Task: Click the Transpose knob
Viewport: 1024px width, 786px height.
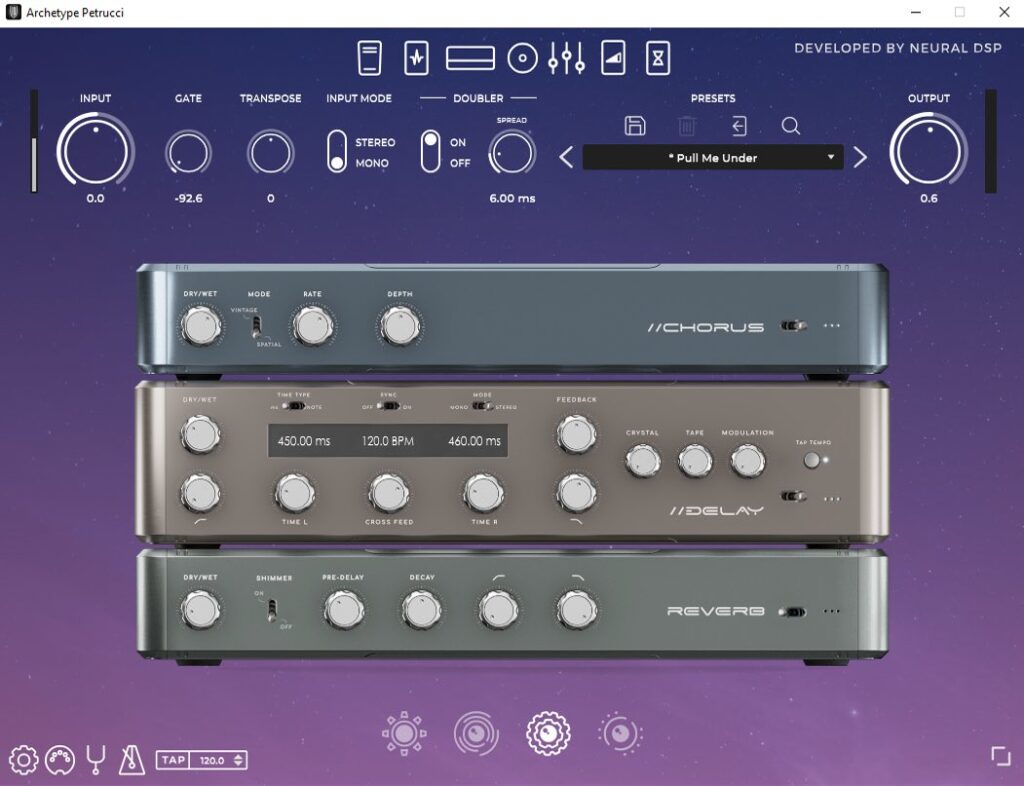Action: 270,153
